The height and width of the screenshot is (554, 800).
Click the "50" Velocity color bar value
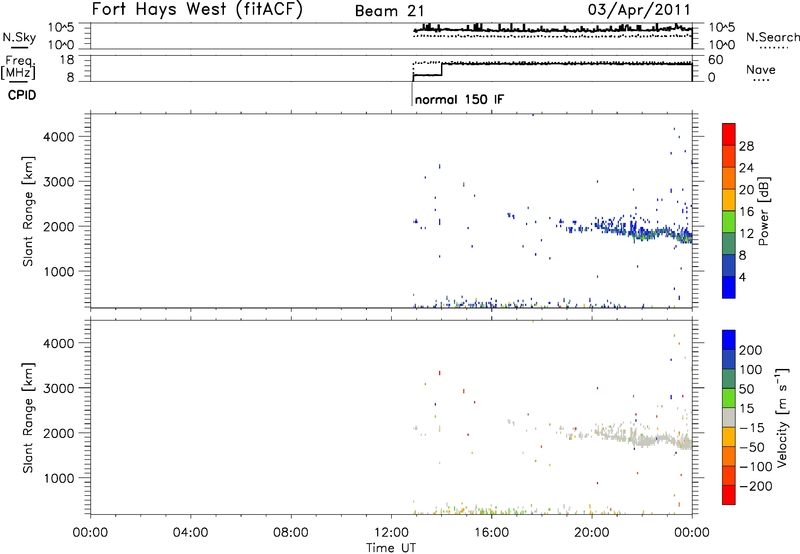tap(747, 389)
